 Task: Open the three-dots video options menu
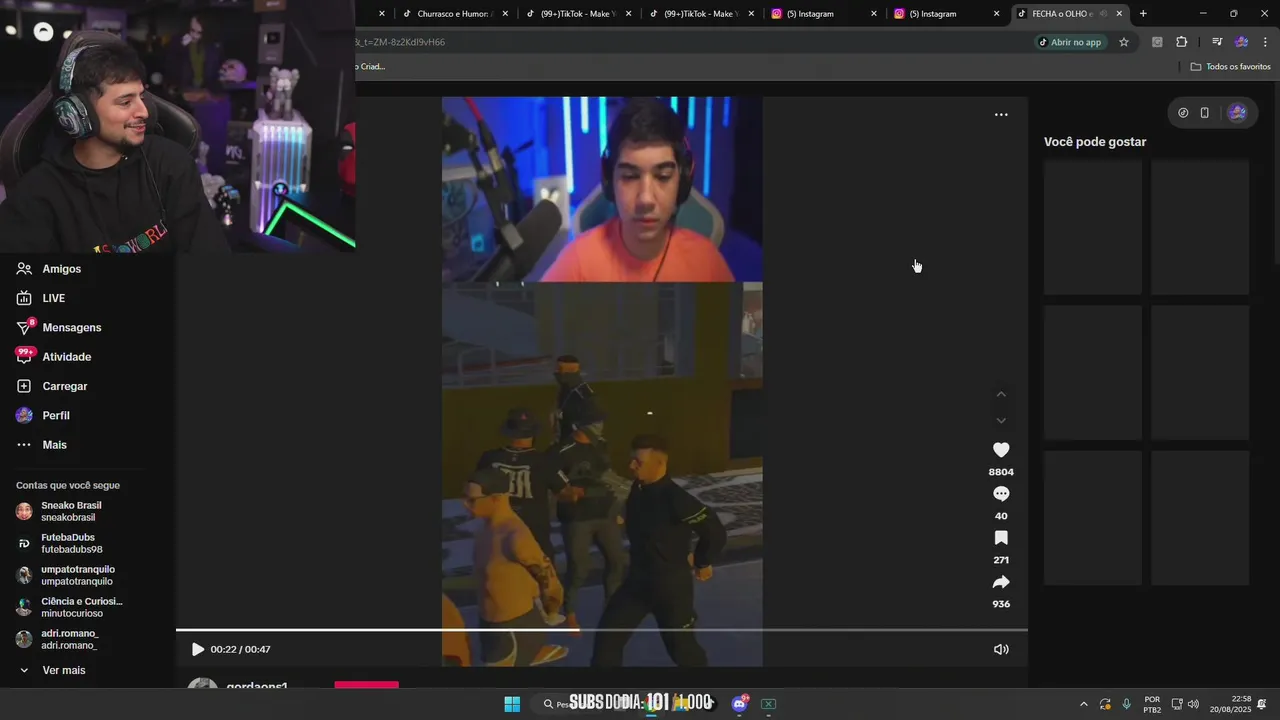point(1001,115)
